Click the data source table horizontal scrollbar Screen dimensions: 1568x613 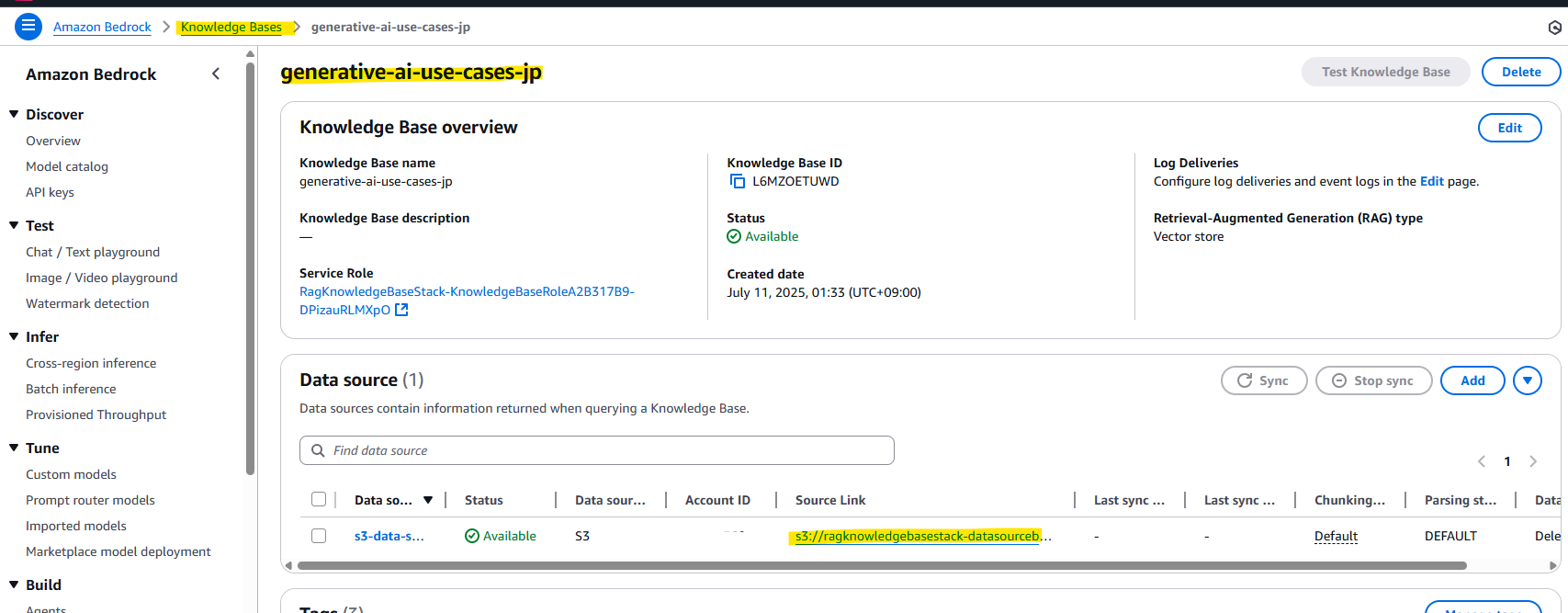pyautogui.click(x=880, y=566)
